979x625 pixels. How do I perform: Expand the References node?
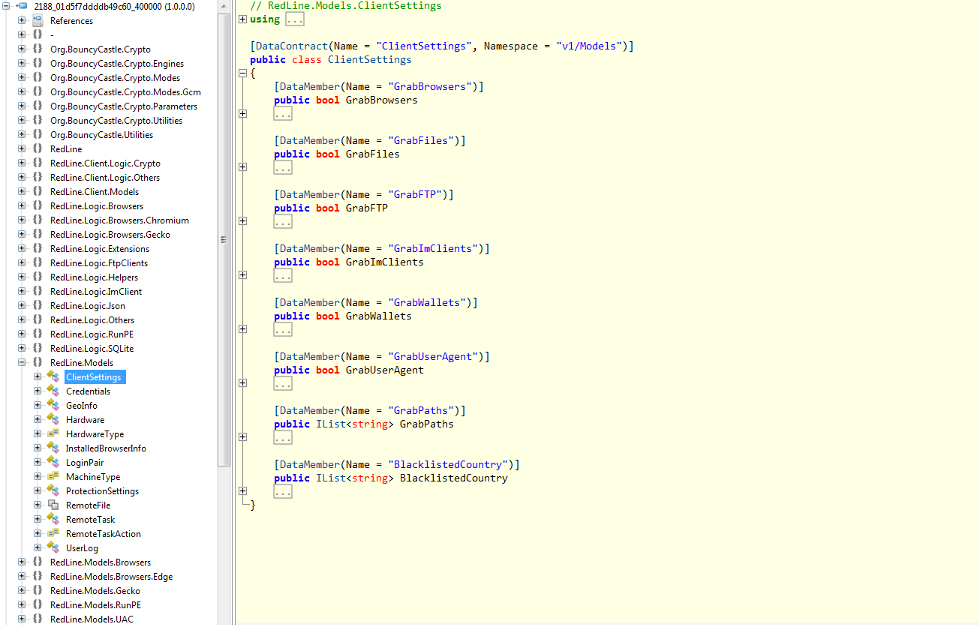tap(22, 21)
